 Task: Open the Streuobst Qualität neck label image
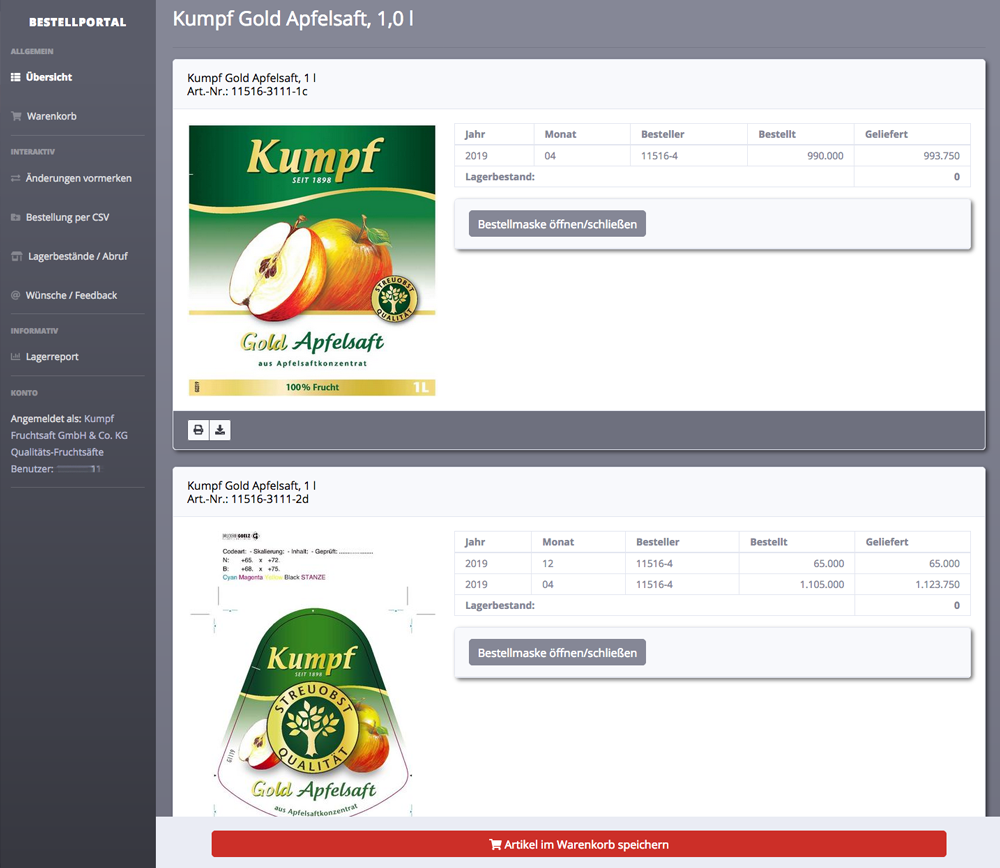coord(312,673)
